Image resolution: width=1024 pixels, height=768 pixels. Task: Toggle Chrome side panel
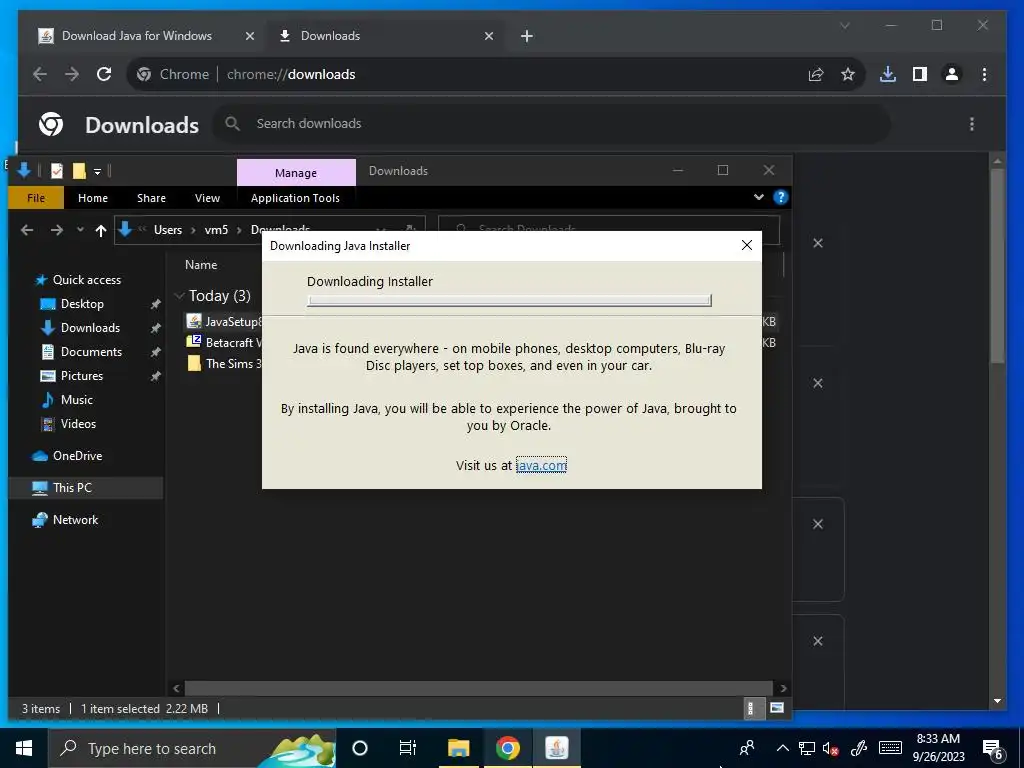point(920,74)
